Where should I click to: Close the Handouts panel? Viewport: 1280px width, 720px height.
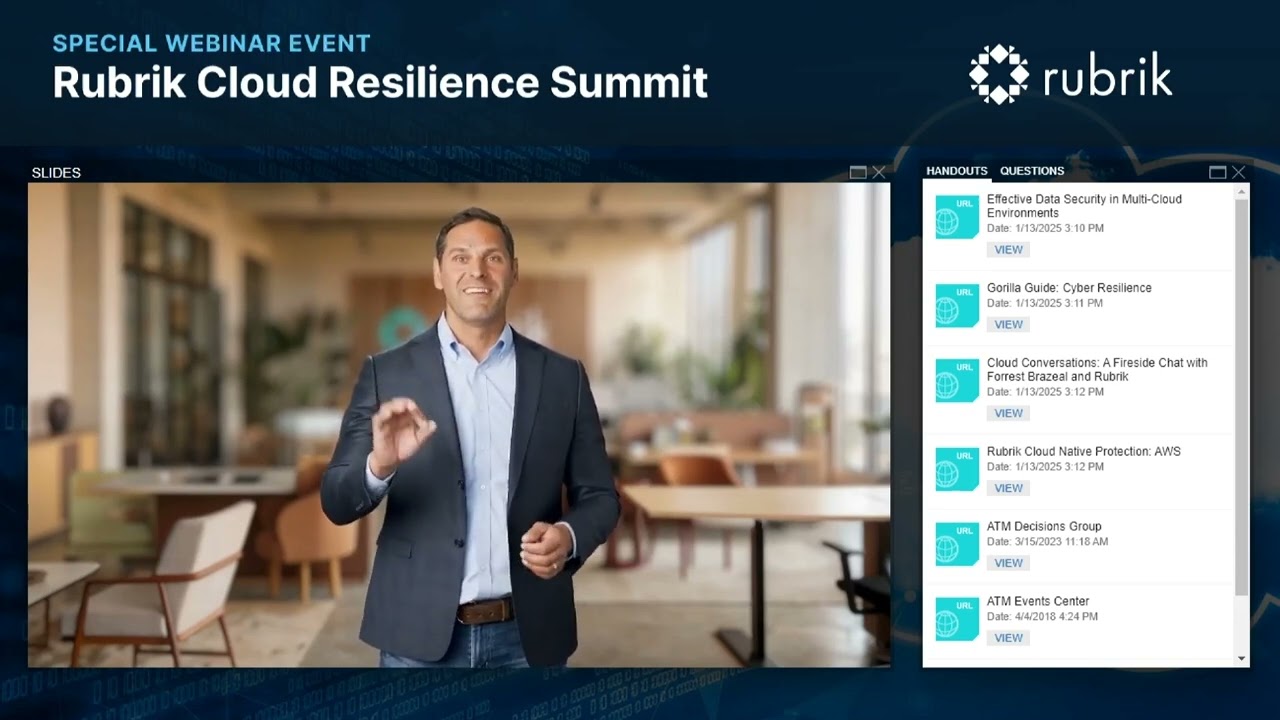tap(1239, 172)
